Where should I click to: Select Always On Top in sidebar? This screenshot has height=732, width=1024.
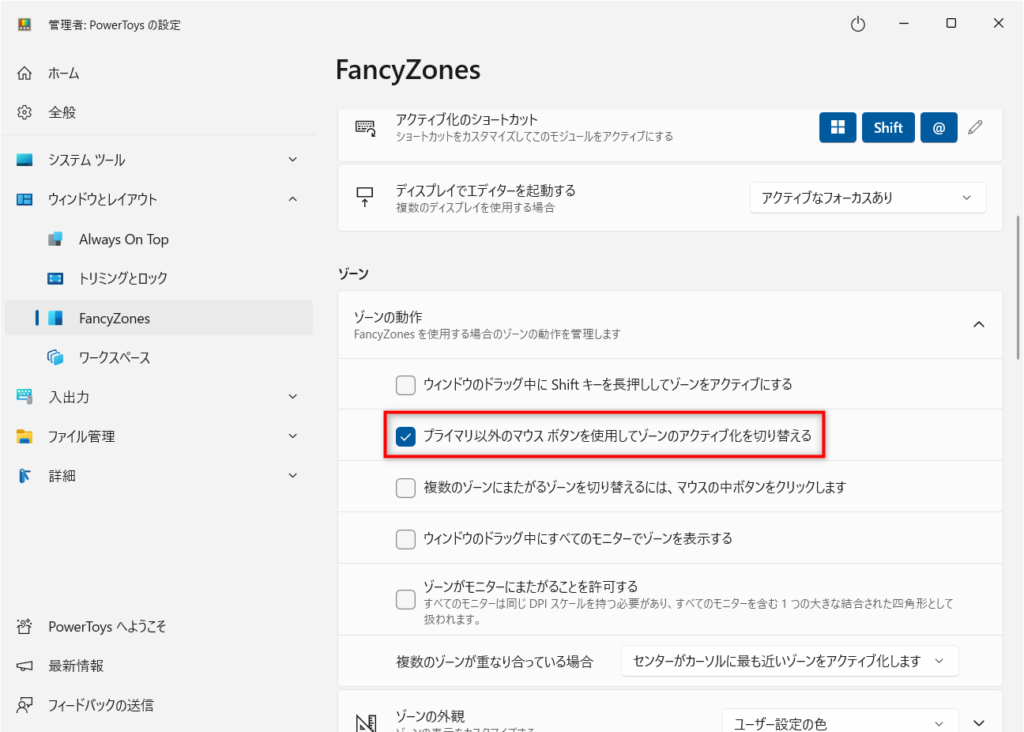[x=123, y=239]
